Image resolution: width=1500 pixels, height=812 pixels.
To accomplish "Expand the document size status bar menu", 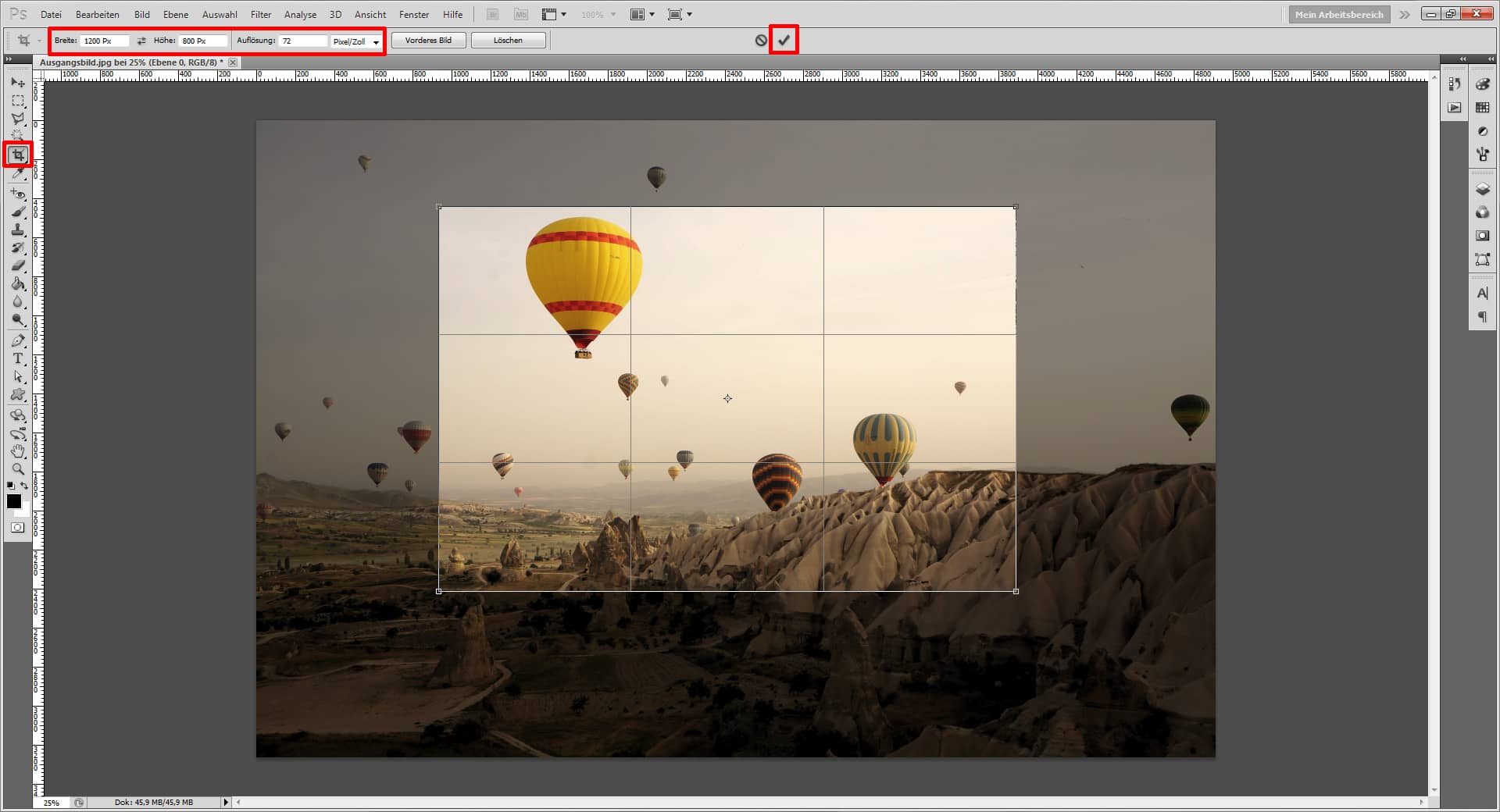I will (226, 802).
